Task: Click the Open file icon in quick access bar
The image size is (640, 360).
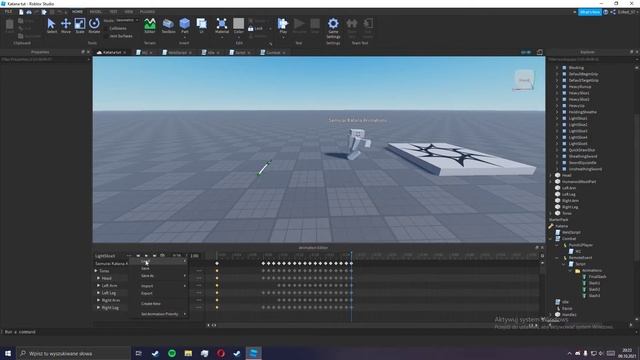Action: click(x=29, y=12)
